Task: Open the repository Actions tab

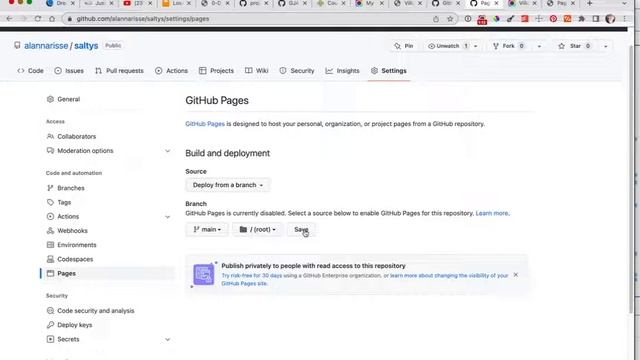Action: click(x=171, y=71)
